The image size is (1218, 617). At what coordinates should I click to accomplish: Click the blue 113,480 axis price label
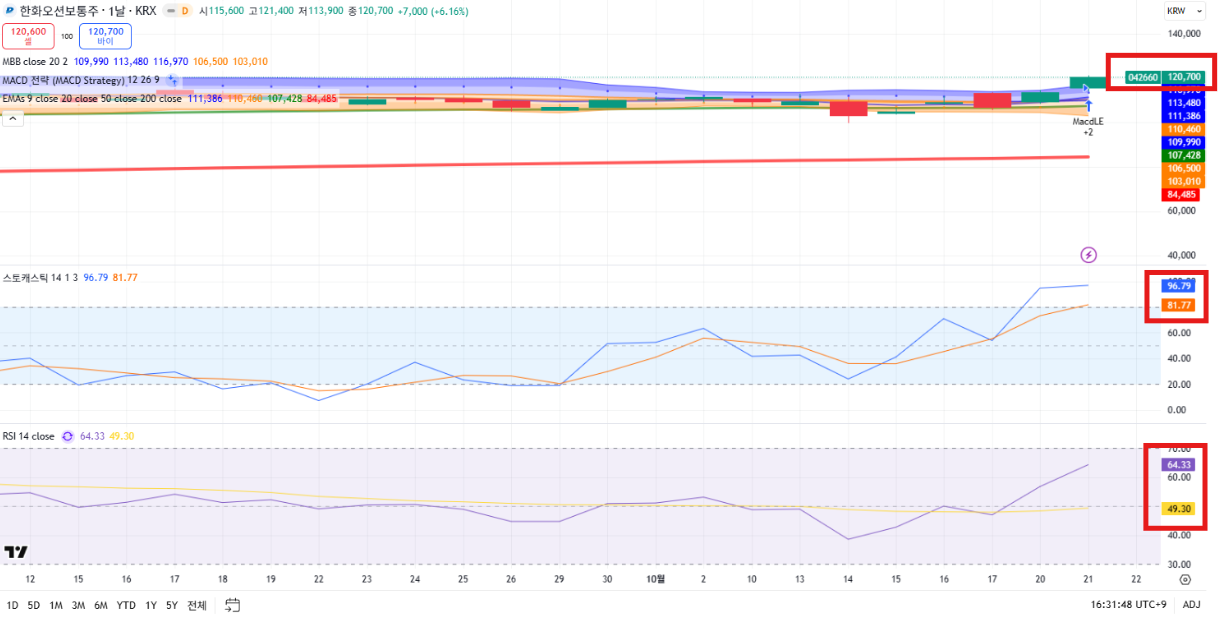[1184, 103]
